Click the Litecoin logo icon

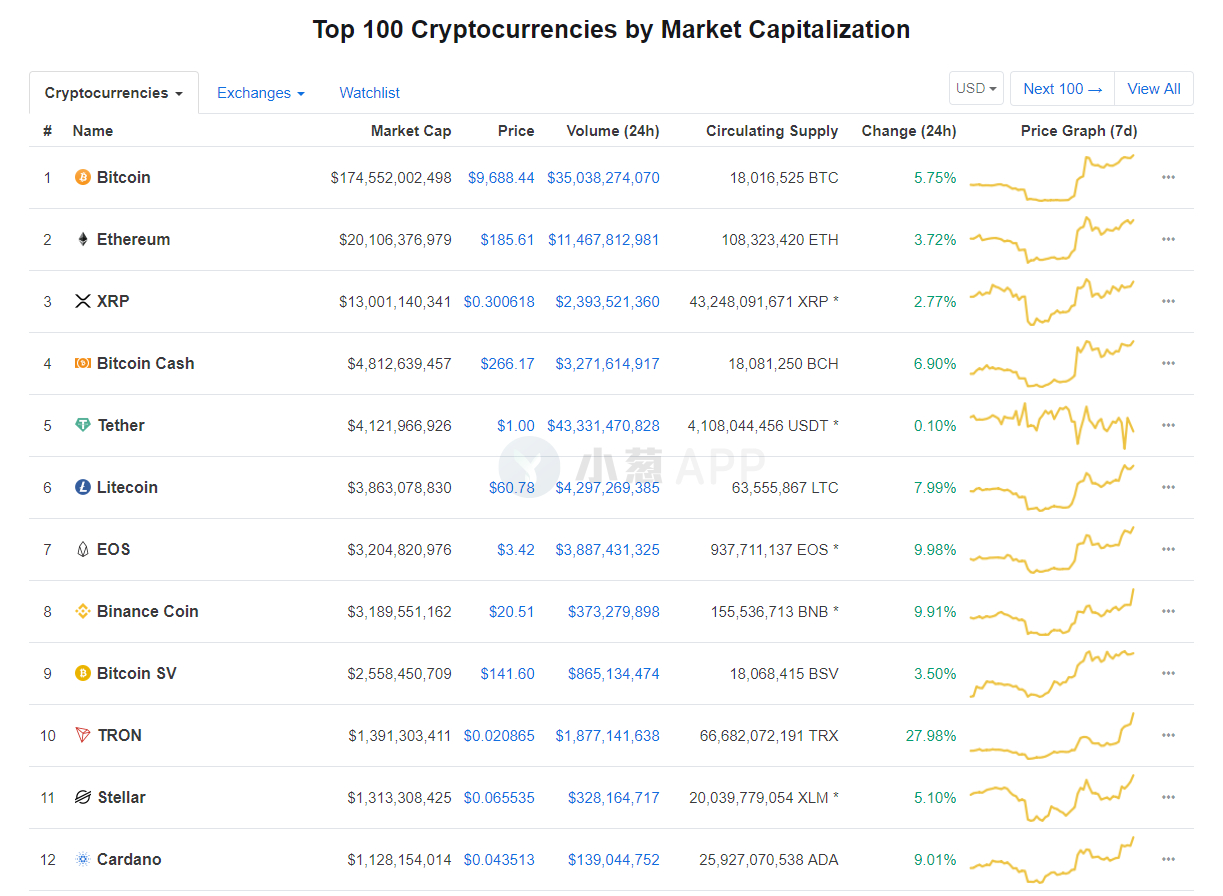[83, 488]
